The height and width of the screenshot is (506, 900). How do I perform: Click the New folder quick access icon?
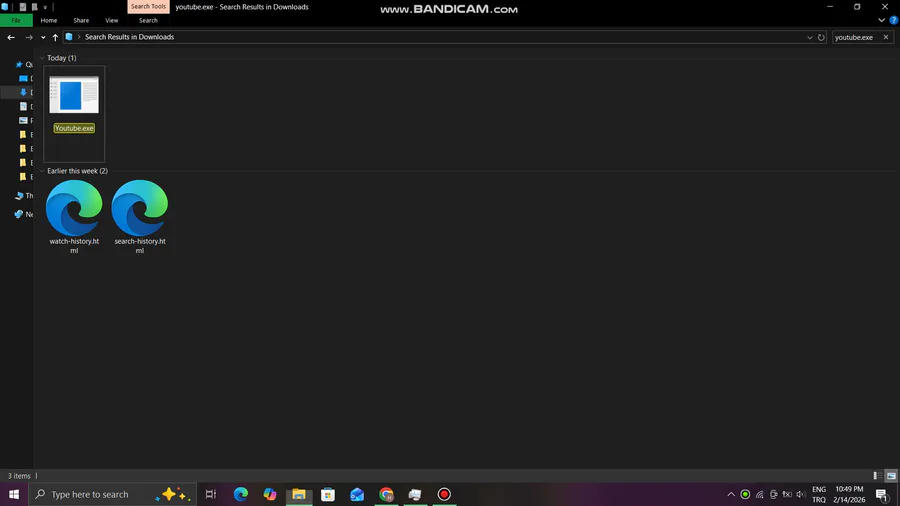[34, 7]
